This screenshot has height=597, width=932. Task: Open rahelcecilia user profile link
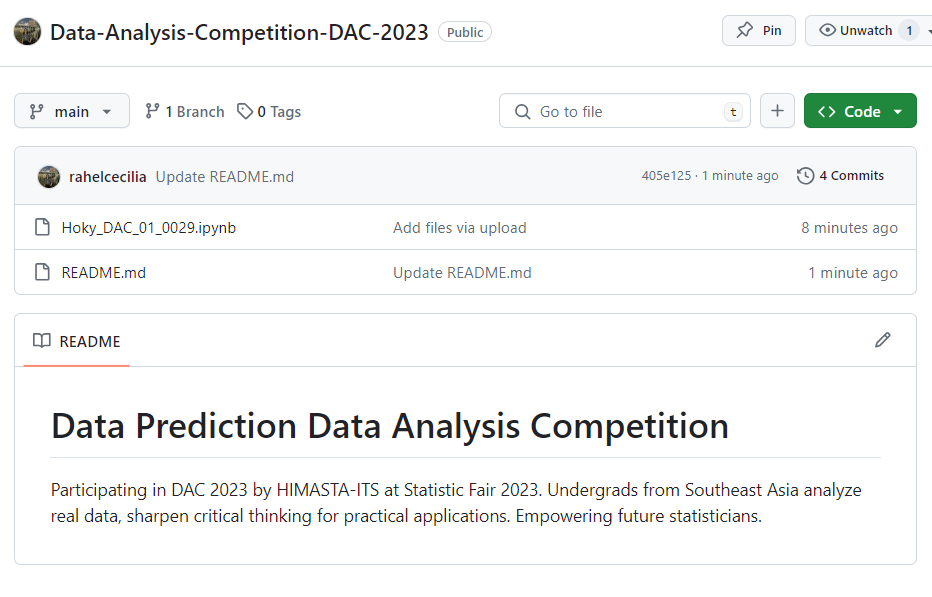point(108,177)
